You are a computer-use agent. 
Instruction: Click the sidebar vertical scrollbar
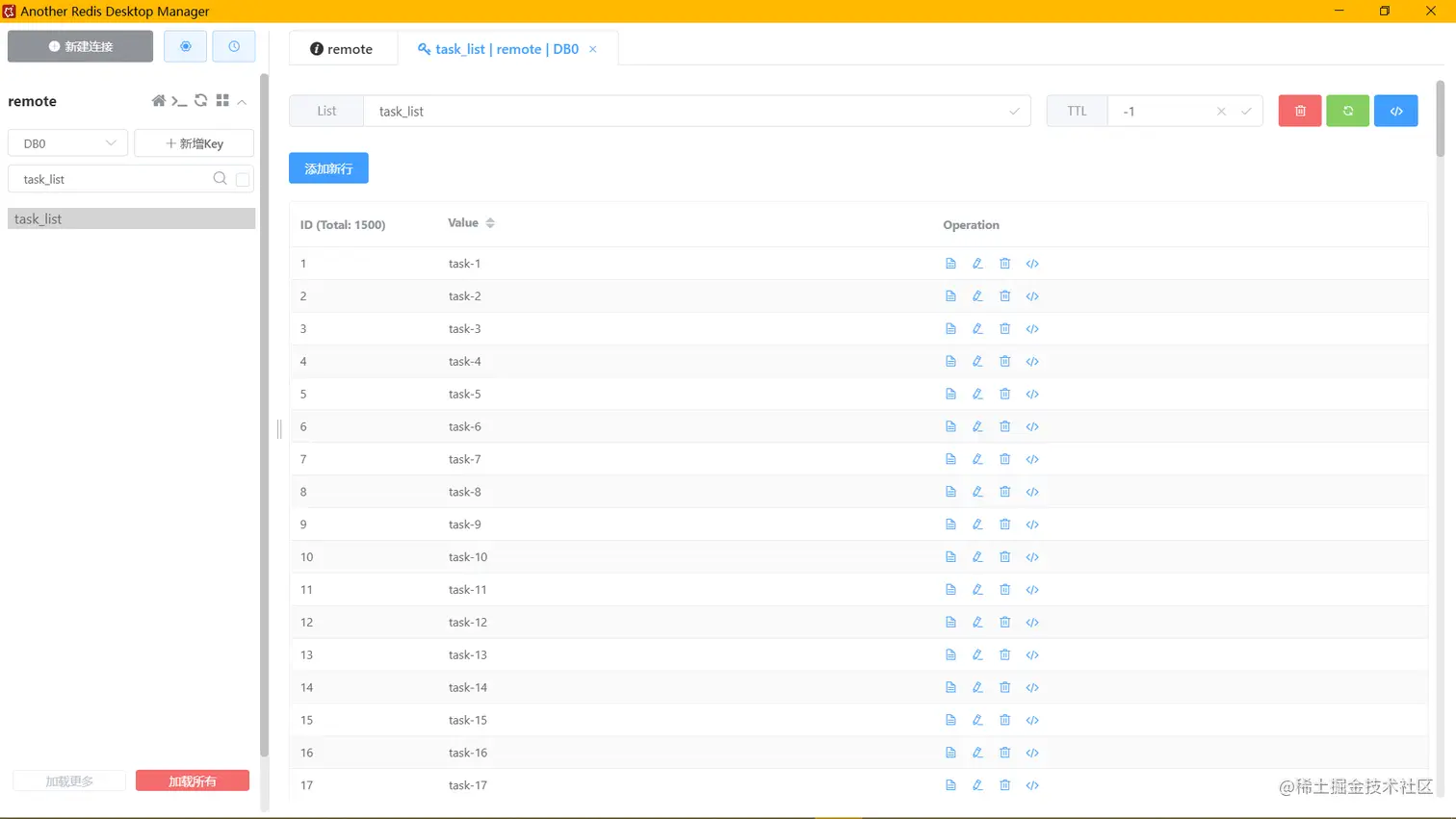pos(264,415)
